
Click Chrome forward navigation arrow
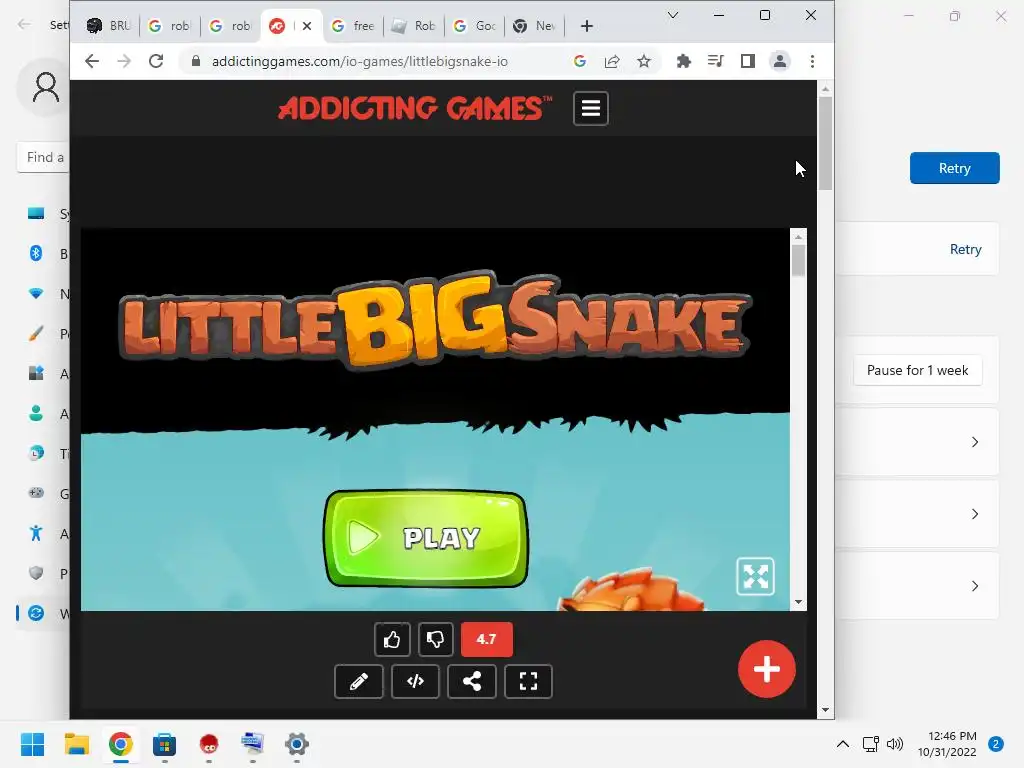point(124,61)
